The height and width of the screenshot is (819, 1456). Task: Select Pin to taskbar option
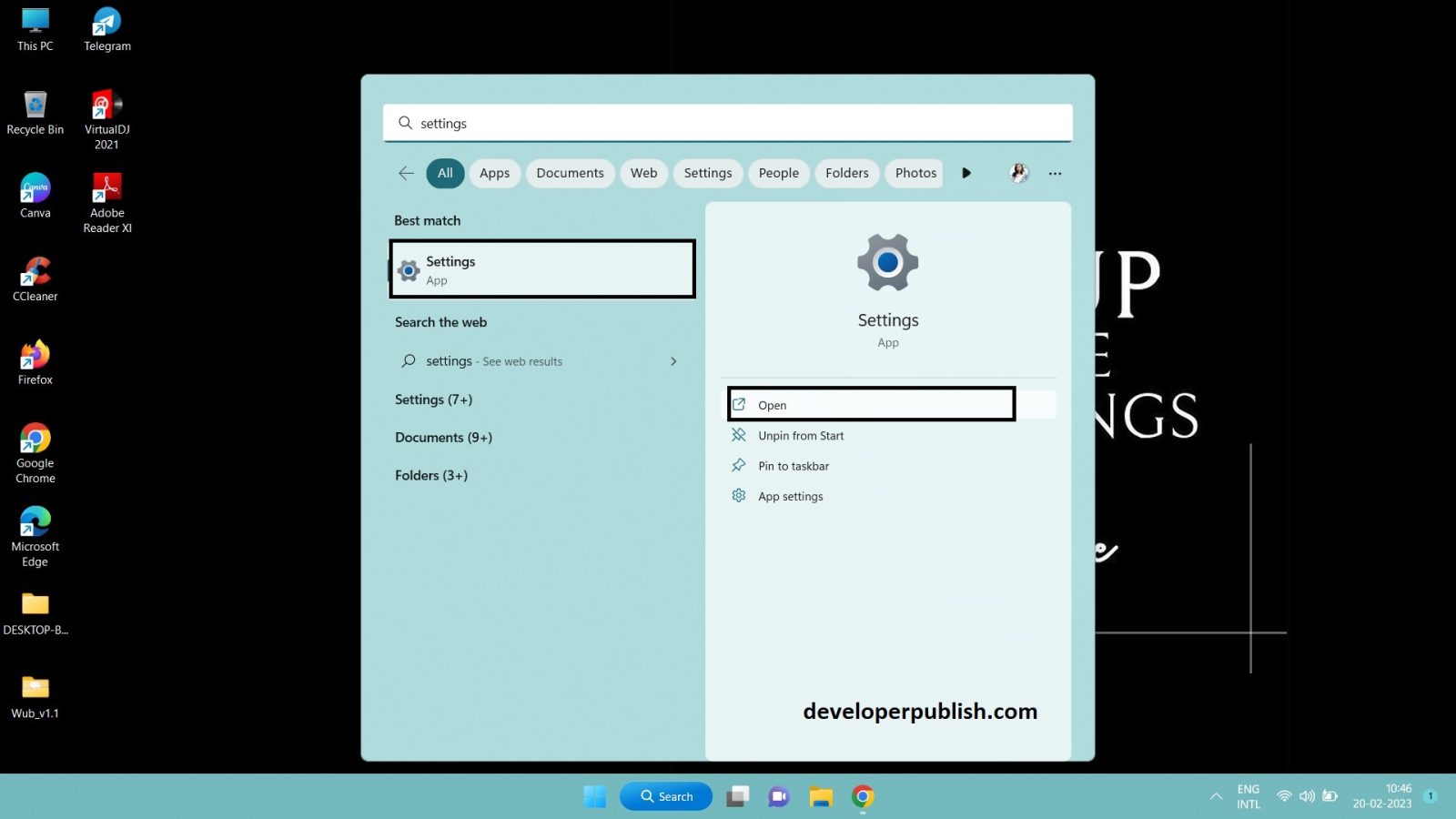(794, 466)
